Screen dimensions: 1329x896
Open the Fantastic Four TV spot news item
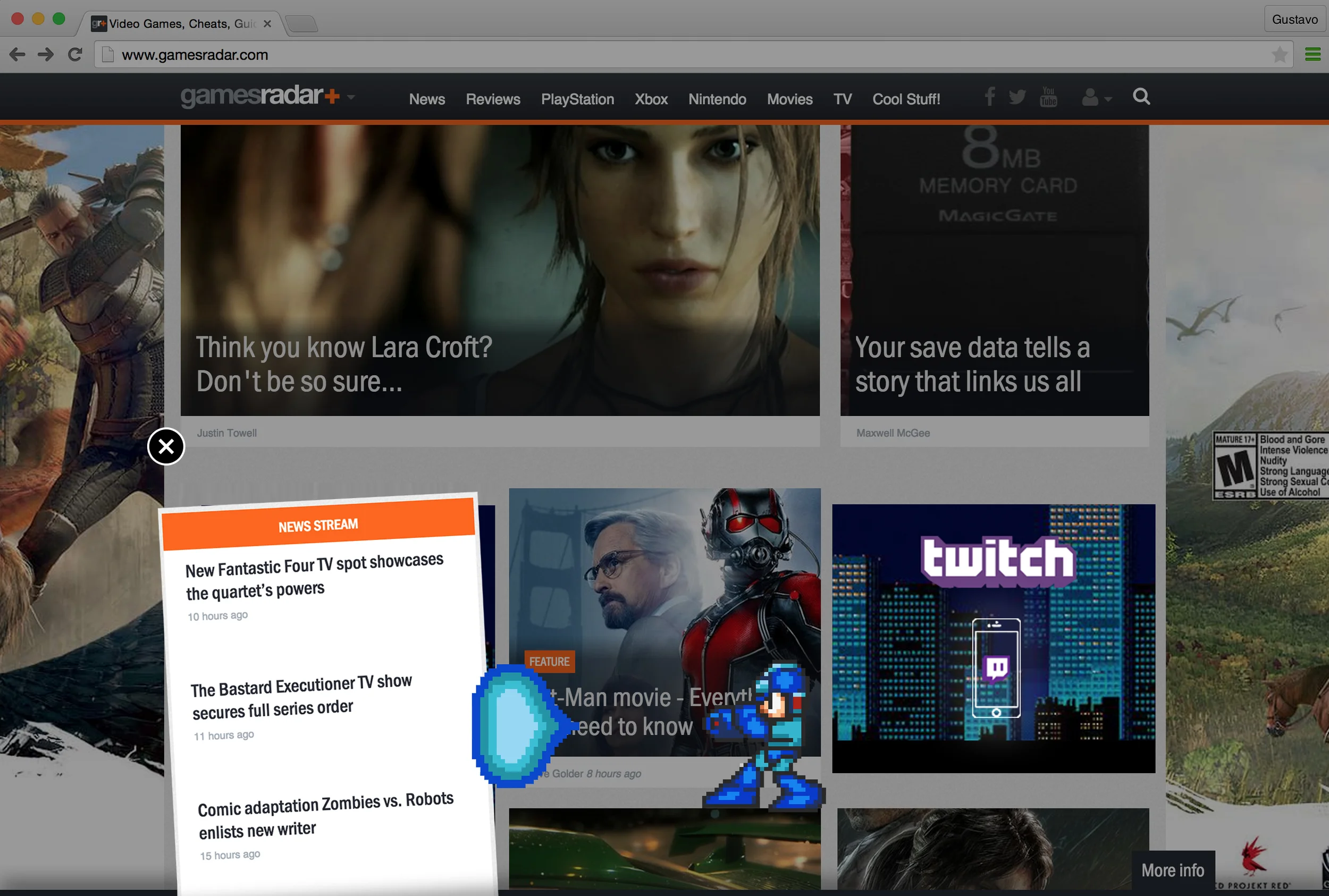314,576
